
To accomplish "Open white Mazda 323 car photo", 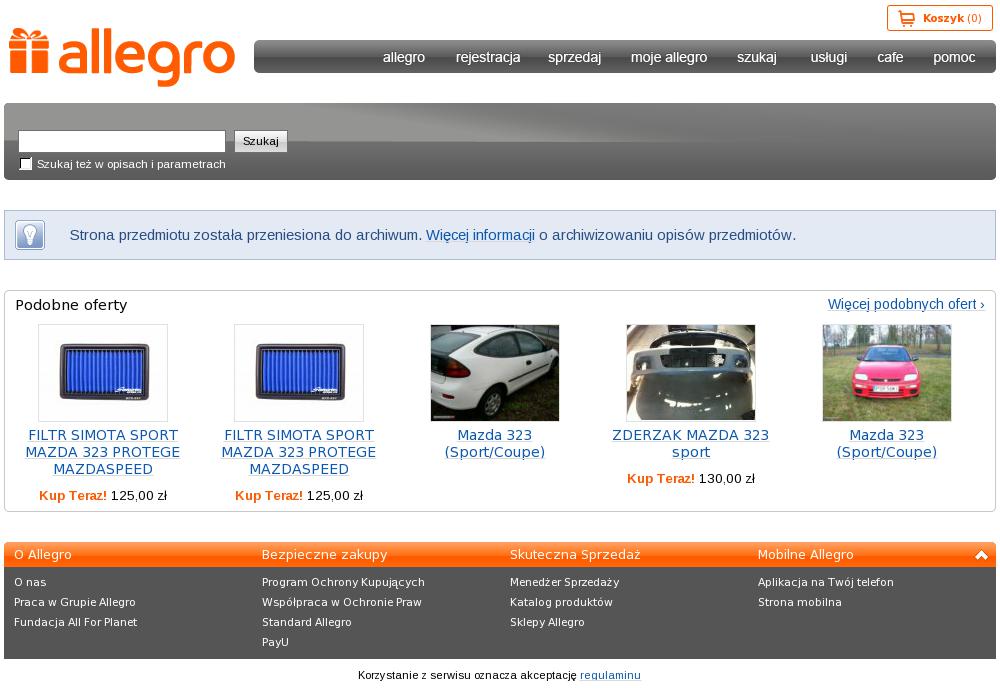I will pos(495,373).
